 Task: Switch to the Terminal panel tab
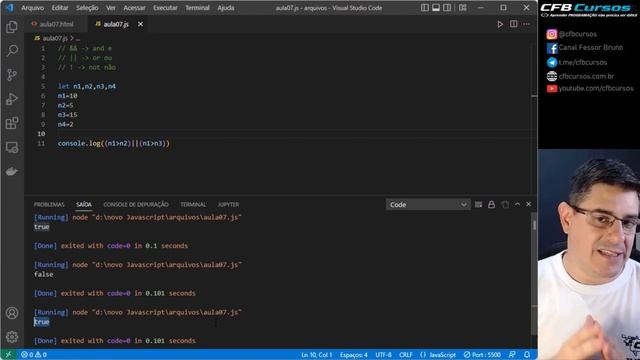(193, 204)
